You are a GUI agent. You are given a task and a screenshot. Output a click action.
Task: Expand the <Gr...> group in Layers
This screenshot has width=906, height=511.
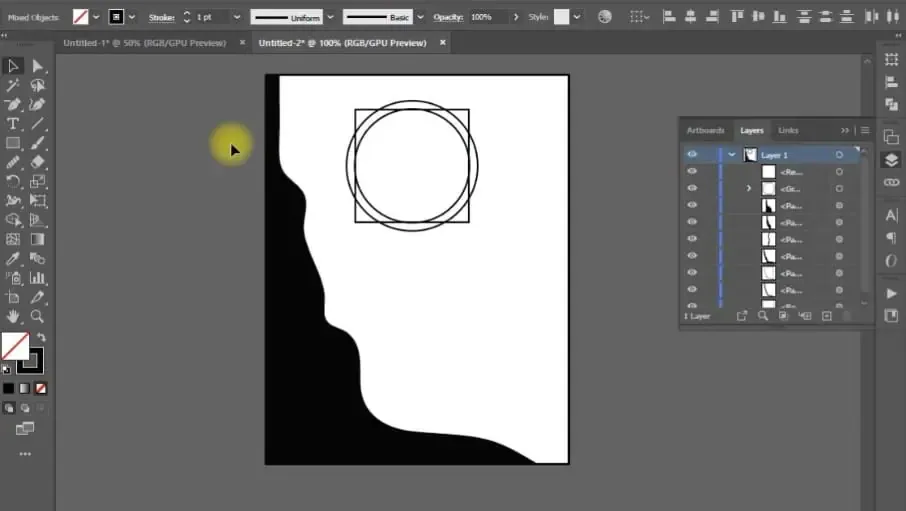pos(749,189)
